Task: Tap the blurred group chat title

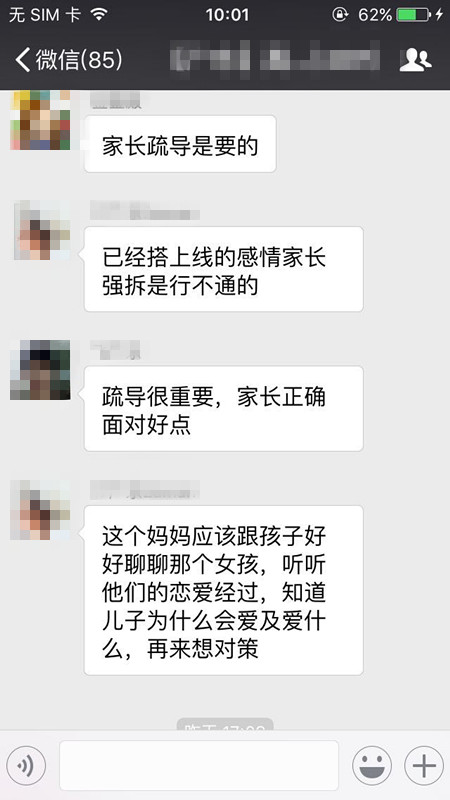Action: pyautogui.click(x=276, y=60)
